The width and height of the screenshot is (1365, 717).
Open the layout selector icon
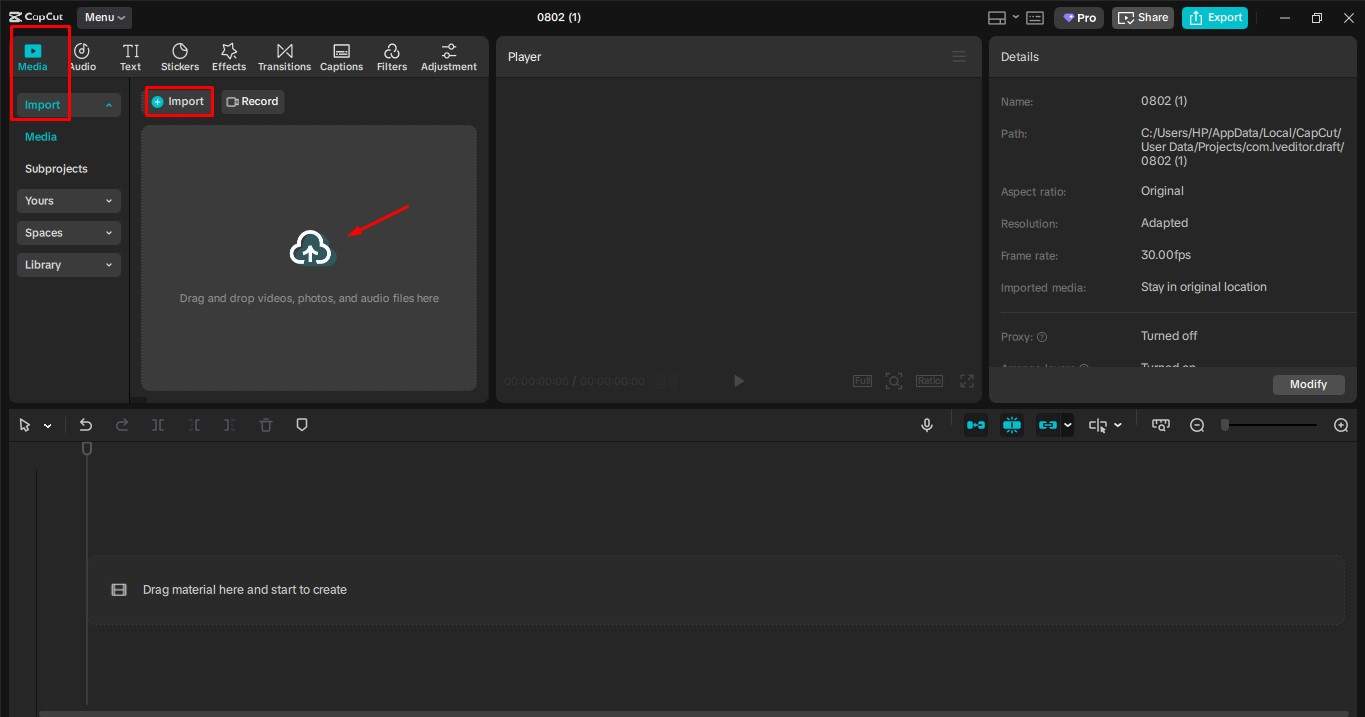click(997, 18)
